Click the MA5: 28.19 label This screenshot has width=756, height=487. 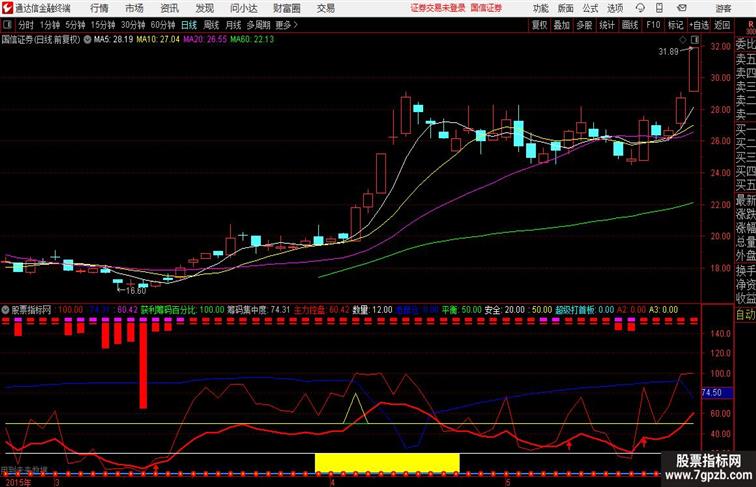[x=113, y=40]
